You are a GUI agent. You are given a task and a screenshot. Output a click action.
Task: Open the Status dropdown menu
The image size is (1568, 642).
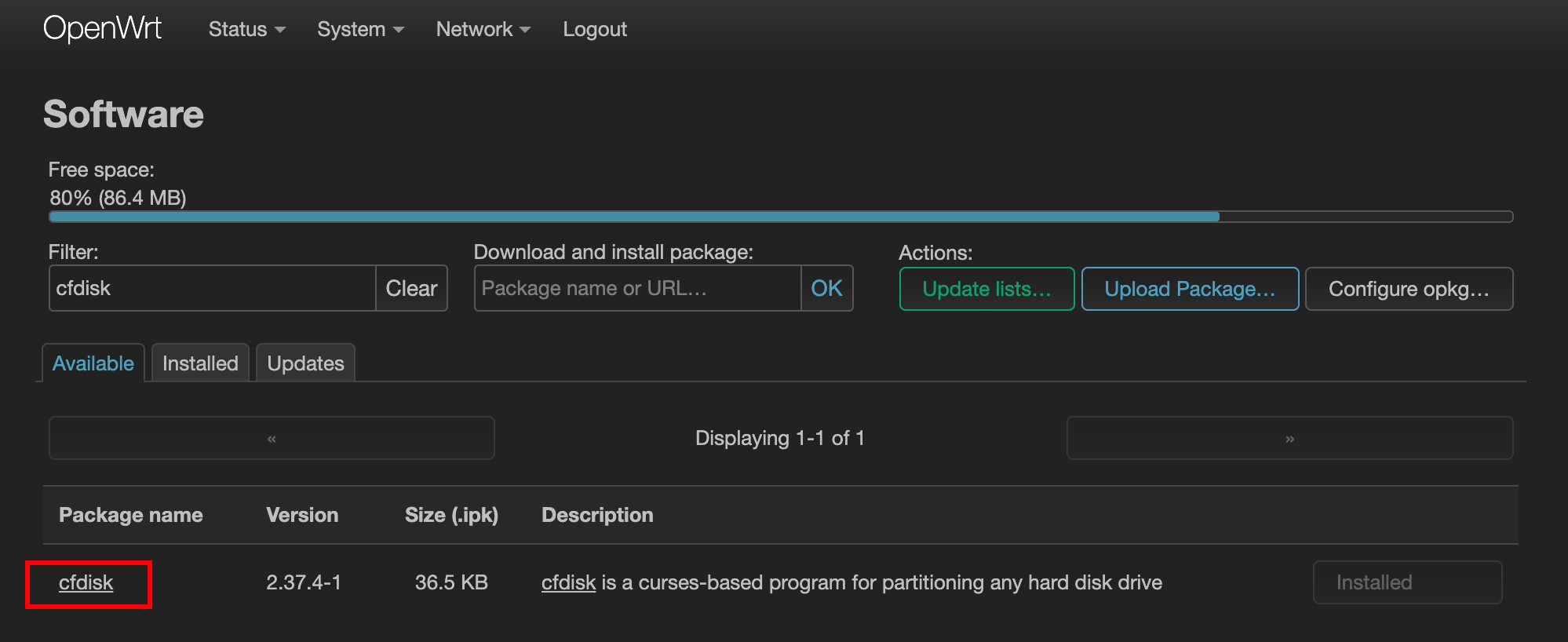point(246,29)
